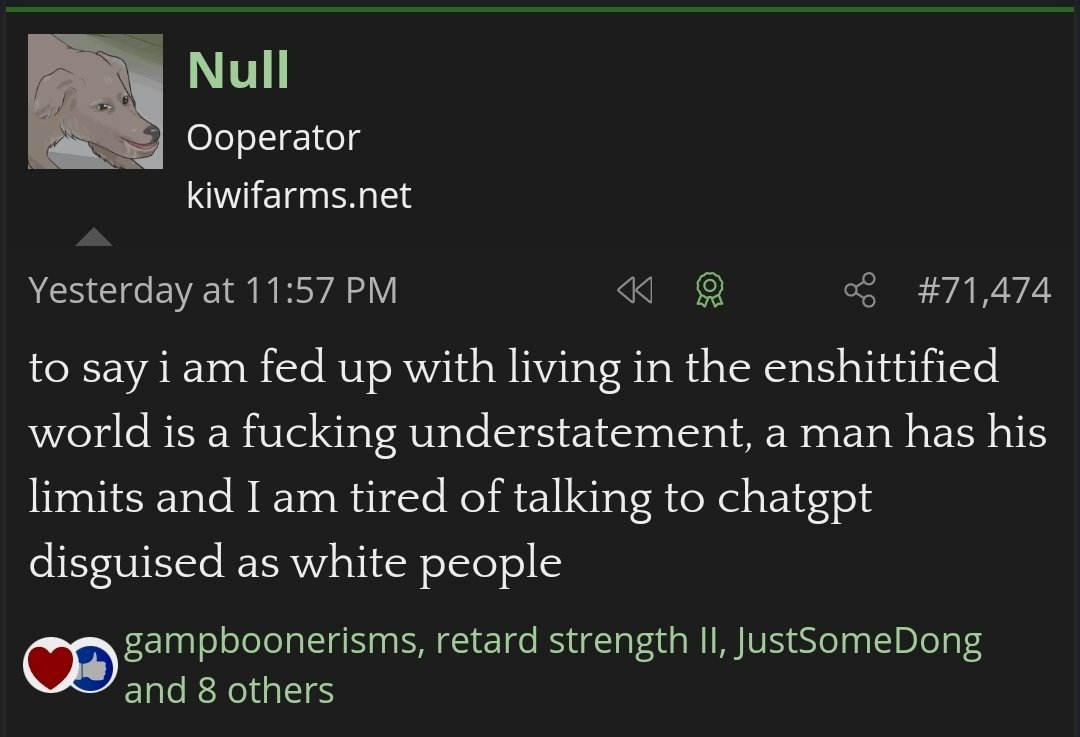
Task: Collapse the user info arrow below avatar
Action: (94, 237)
